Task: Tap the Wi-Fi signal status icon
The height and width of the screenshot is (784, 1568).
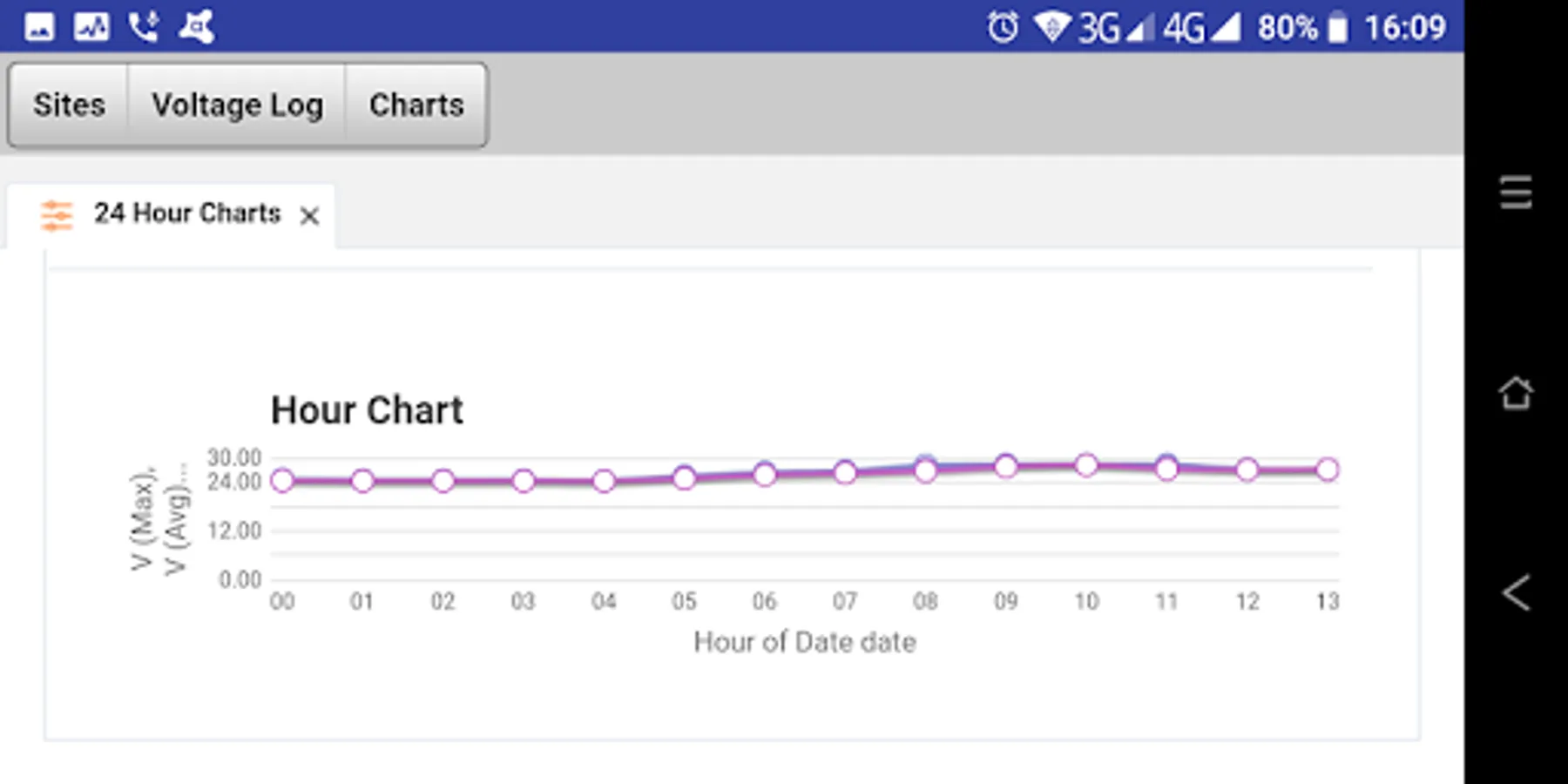Action: click(1051, 27)
